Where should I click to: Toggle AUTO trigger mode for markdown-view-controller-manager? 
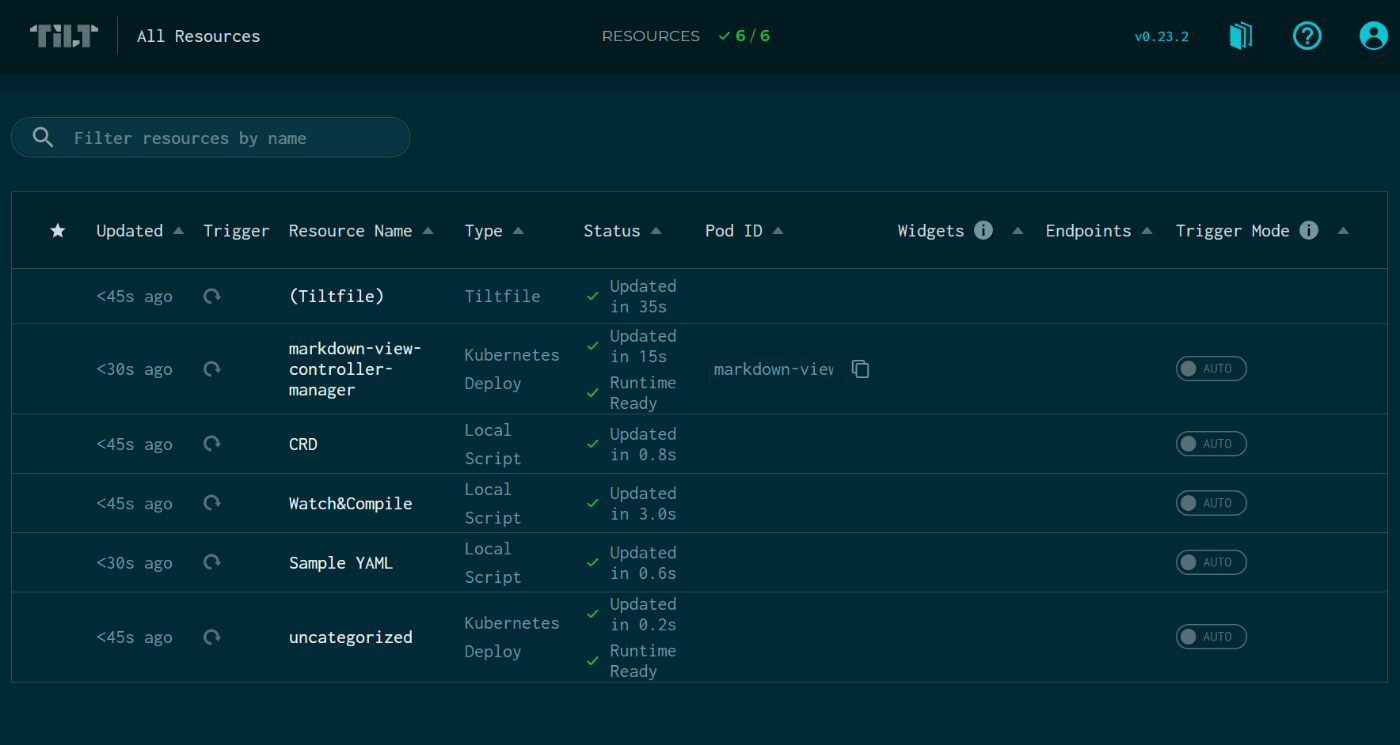1211,369
